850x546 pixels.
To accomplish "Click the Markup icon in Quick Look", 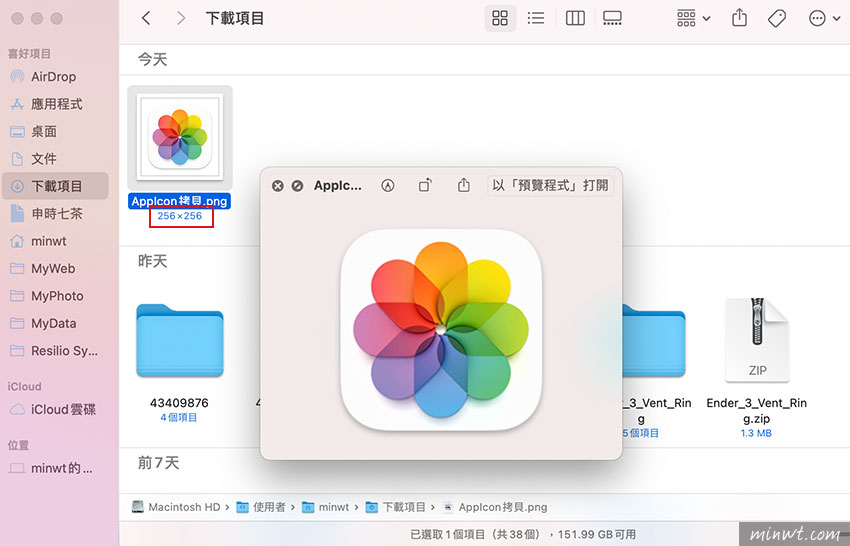I will [x=388, y=186].
